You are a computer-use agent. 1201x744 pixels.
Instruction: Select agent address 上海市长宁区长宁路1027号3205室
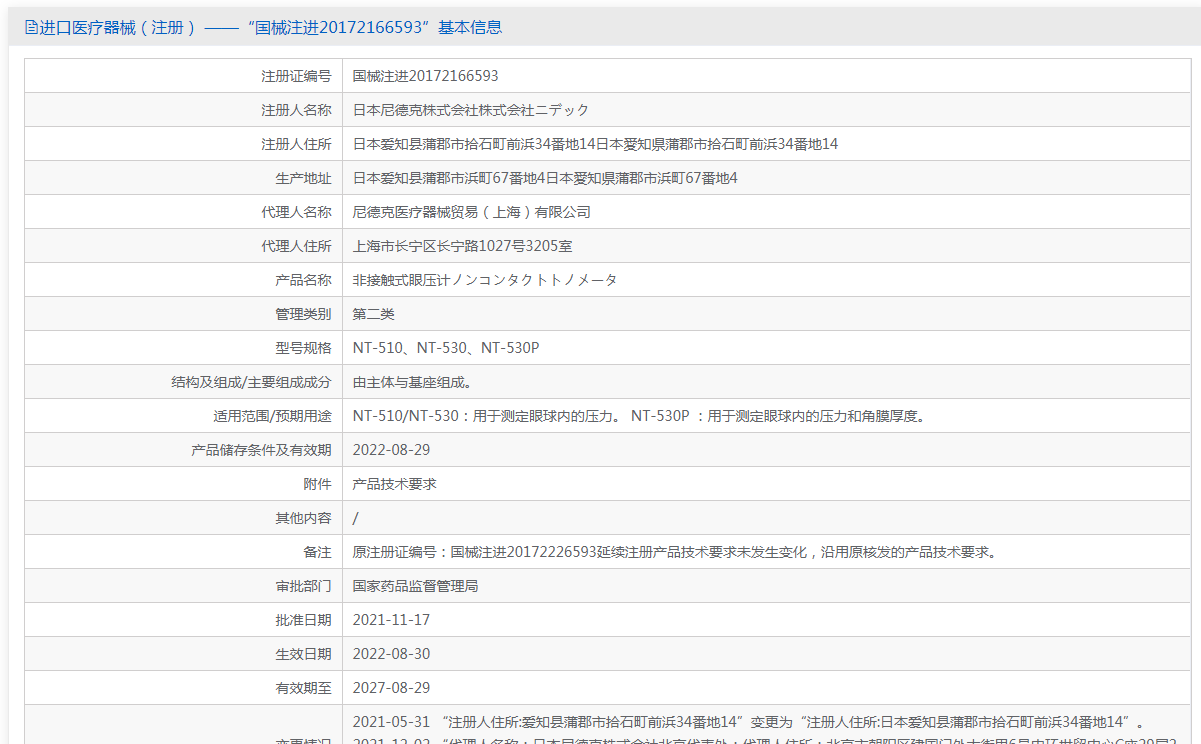click(462, 246)
